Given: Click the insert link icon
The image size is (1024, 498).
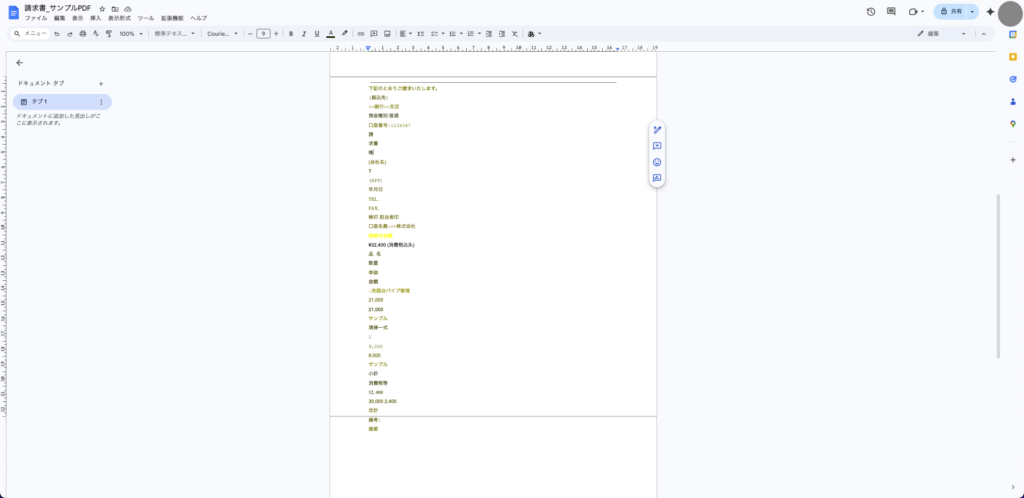Looking at the screenshot, I should pyautogui.click(x=361, y=34).
